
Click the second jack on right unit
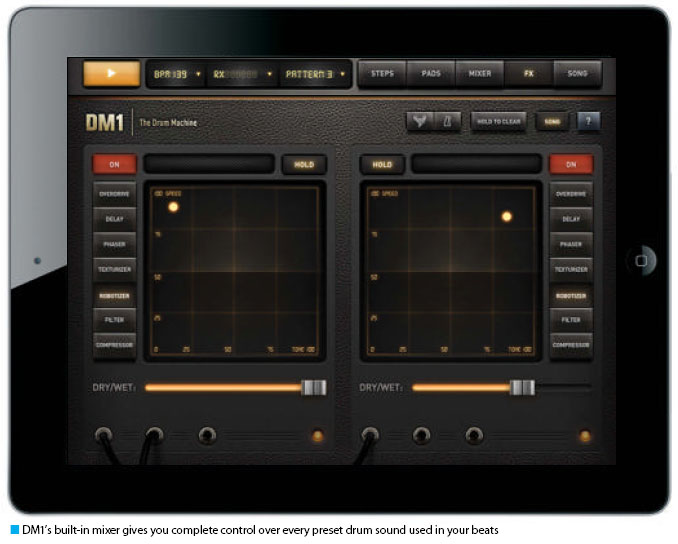point(422,435)
